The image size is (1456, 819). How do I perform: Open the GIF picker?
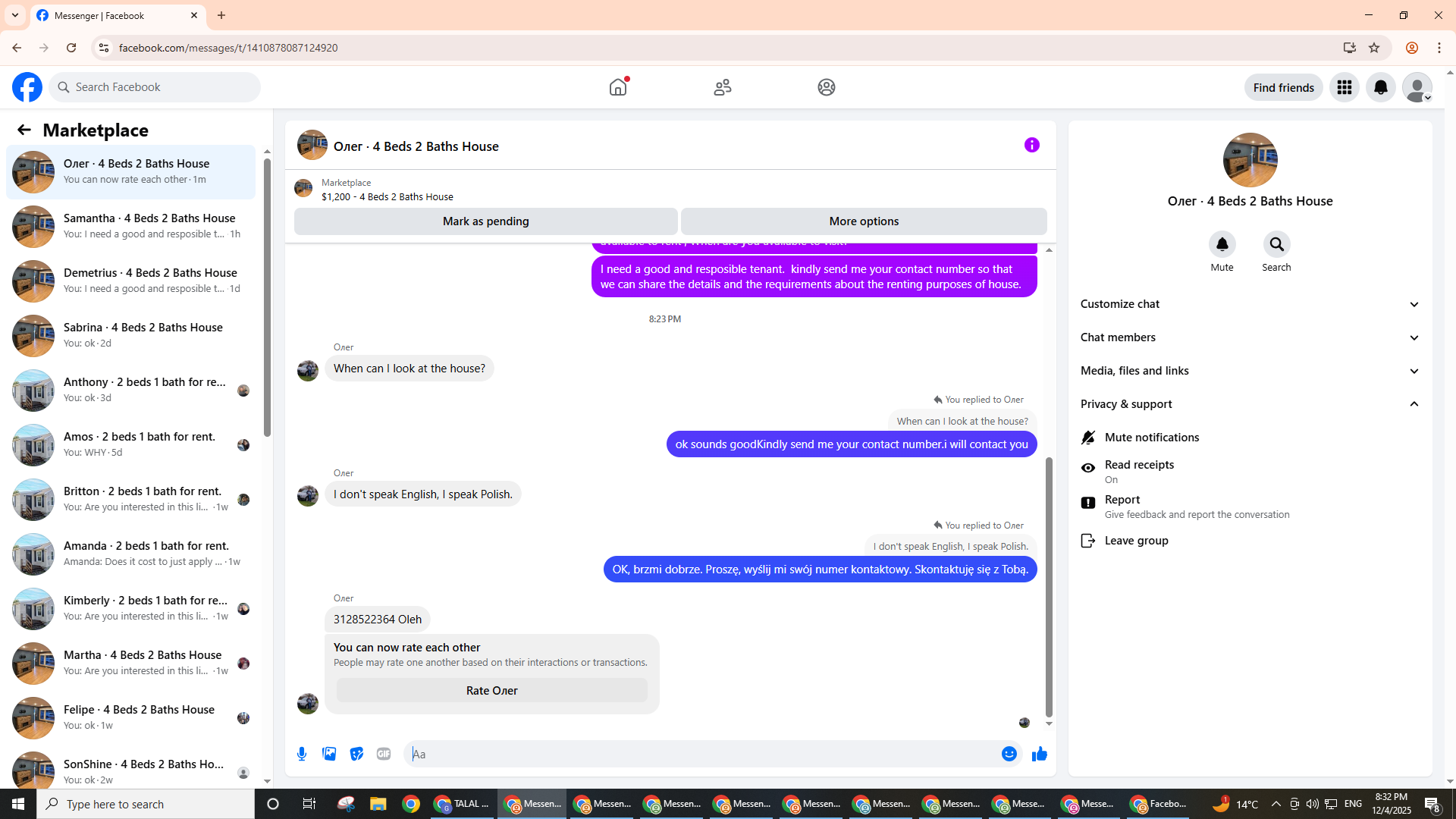point(384,754)
